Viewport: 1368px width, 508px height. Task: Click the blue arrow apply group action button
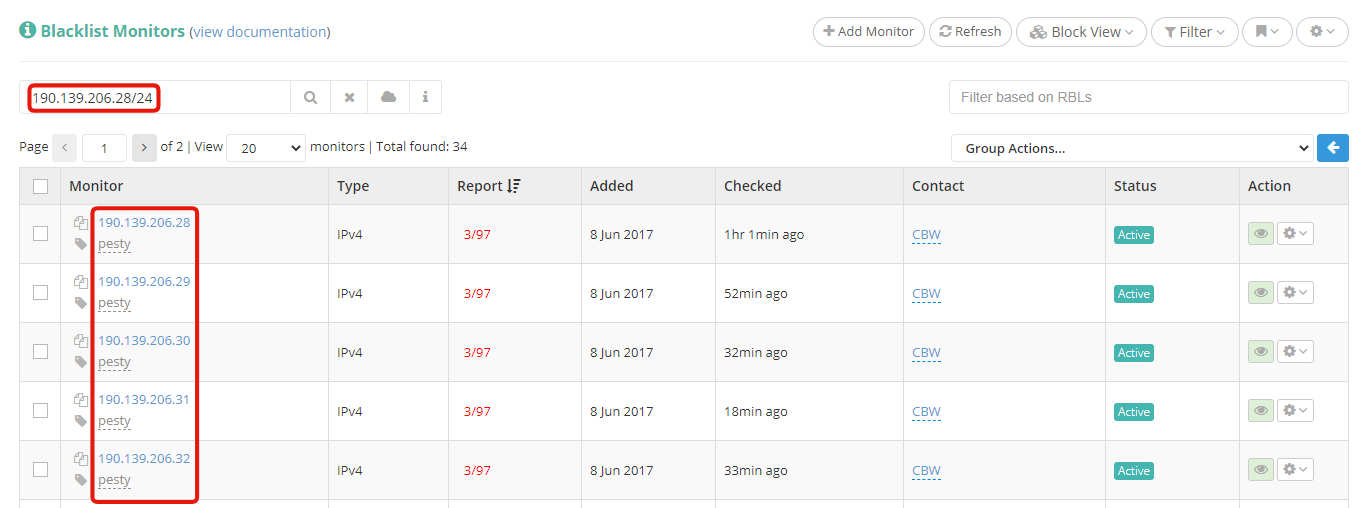[1332, 148]
